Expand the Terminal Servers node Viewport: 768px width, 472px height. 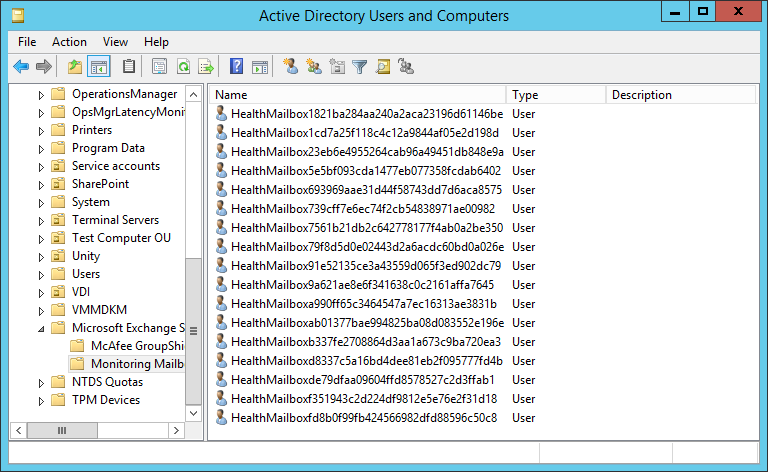pyautogui.click(x=41, y=221)
